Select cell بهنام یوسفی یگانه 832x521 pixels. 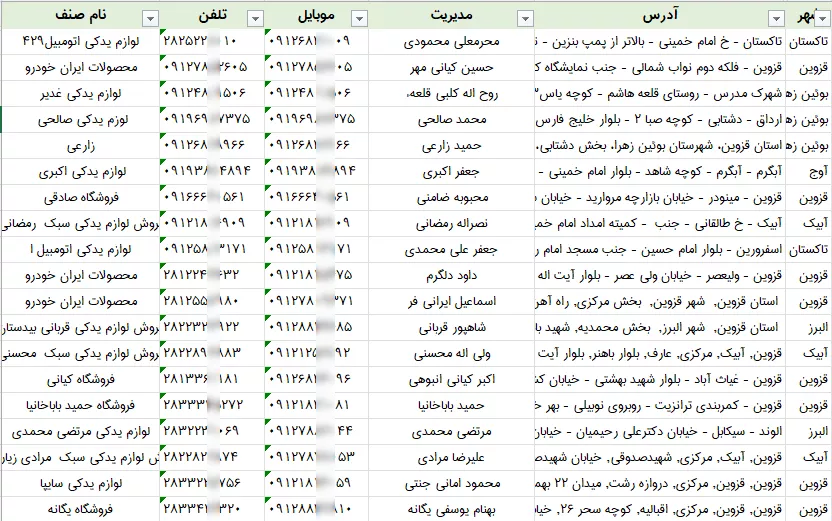pos(452,509)
